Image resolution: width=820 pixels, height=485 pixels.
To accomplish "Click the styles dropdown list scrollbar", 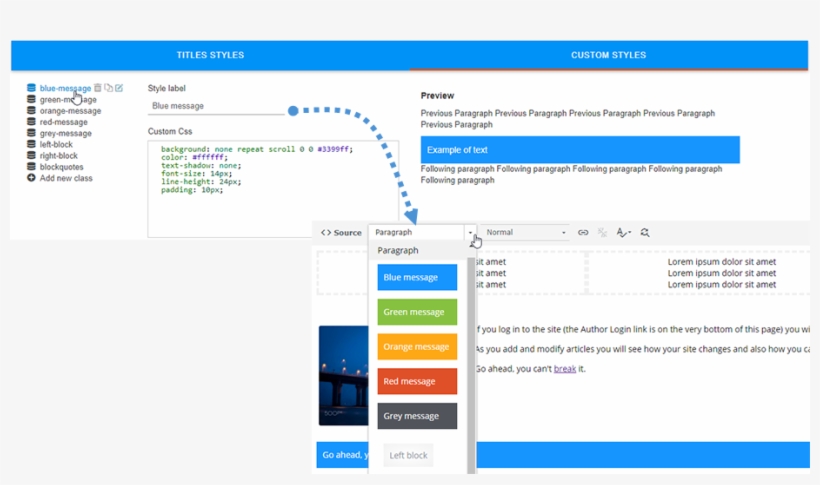I will point(471,365).
